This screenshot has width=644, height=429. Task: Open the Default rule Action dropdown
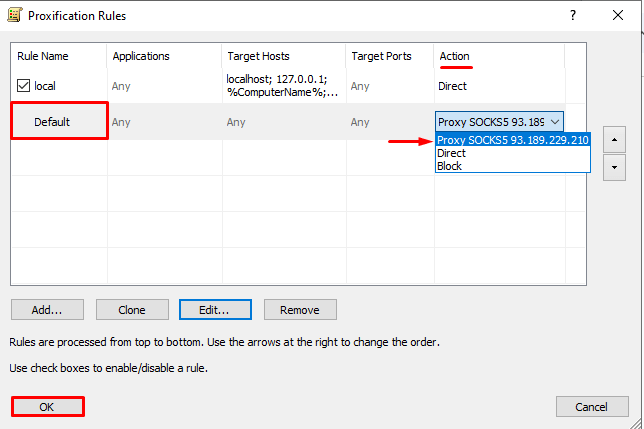557,122
